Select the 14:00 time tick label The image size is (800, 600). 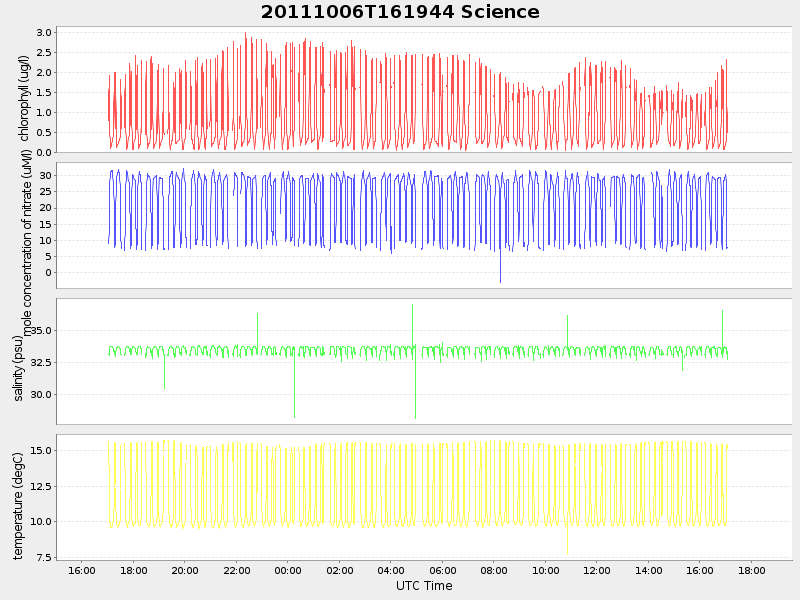pos(648,570)
